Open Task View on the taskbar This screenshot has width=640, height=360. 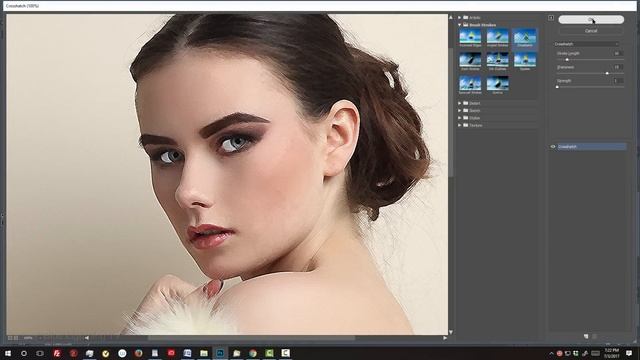[40, 353]
